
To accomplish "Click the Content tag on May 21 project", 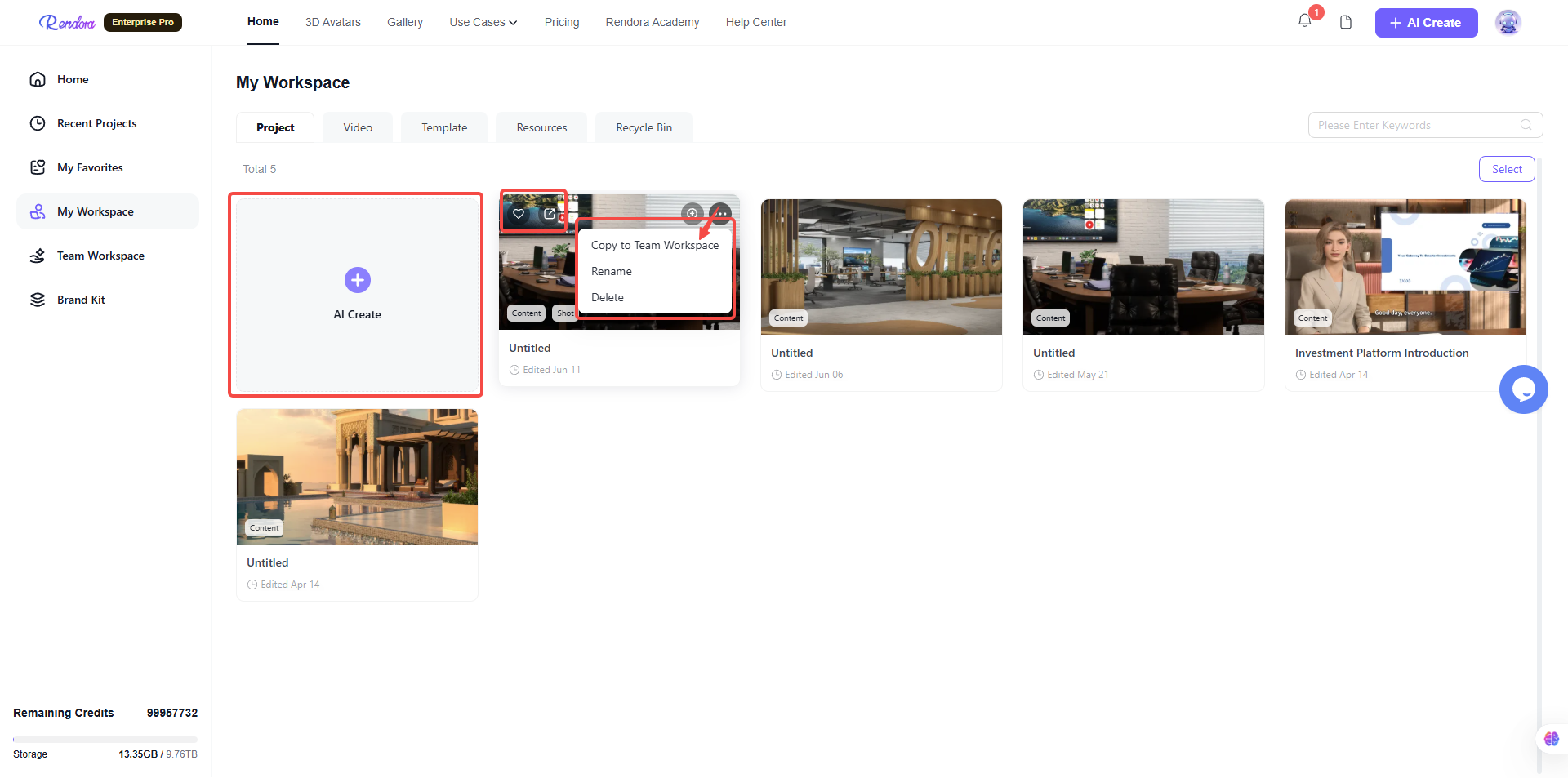I will (1051, 318).
